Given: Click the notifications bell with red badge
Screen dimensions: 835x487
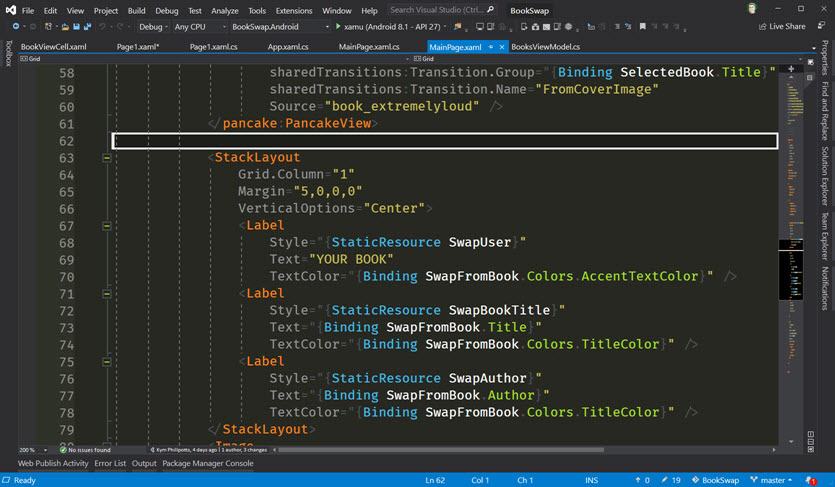Looking at the screenshot, I should click(809, 480).
